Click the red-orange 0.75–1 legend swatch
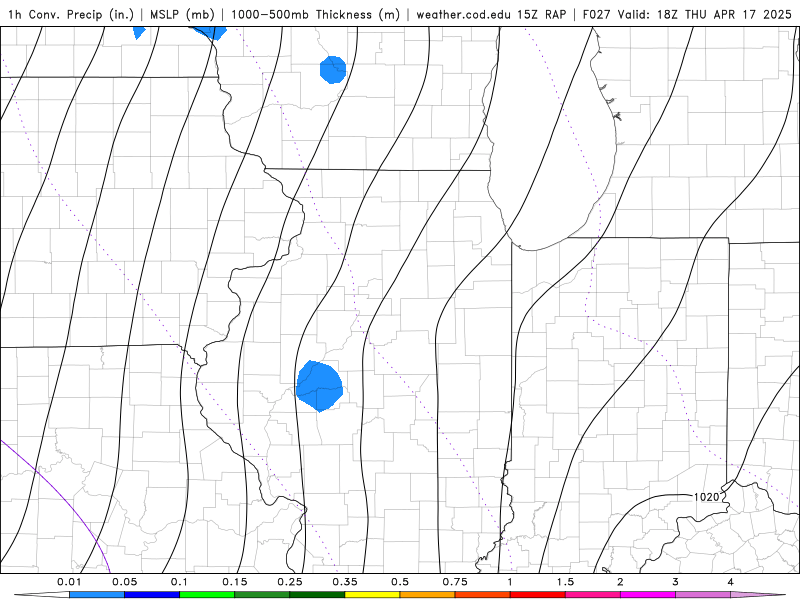 pyautogui.click(x=483, y=595)
